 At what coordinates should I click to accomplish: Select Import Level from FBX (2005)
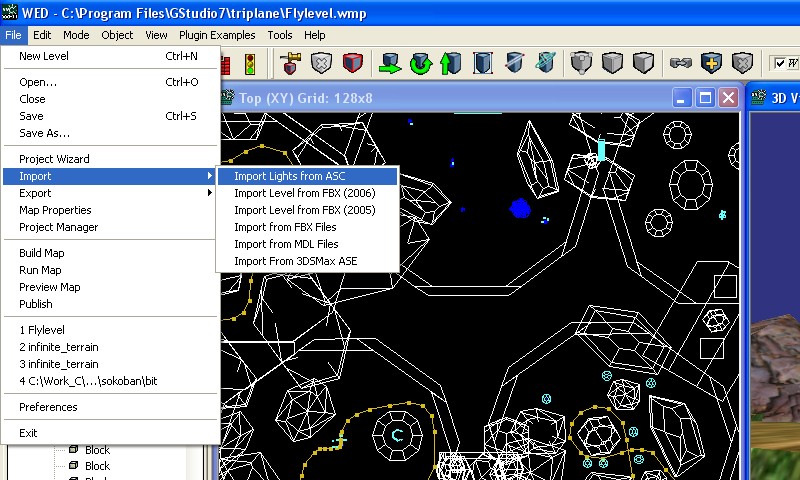pos(308,210)
